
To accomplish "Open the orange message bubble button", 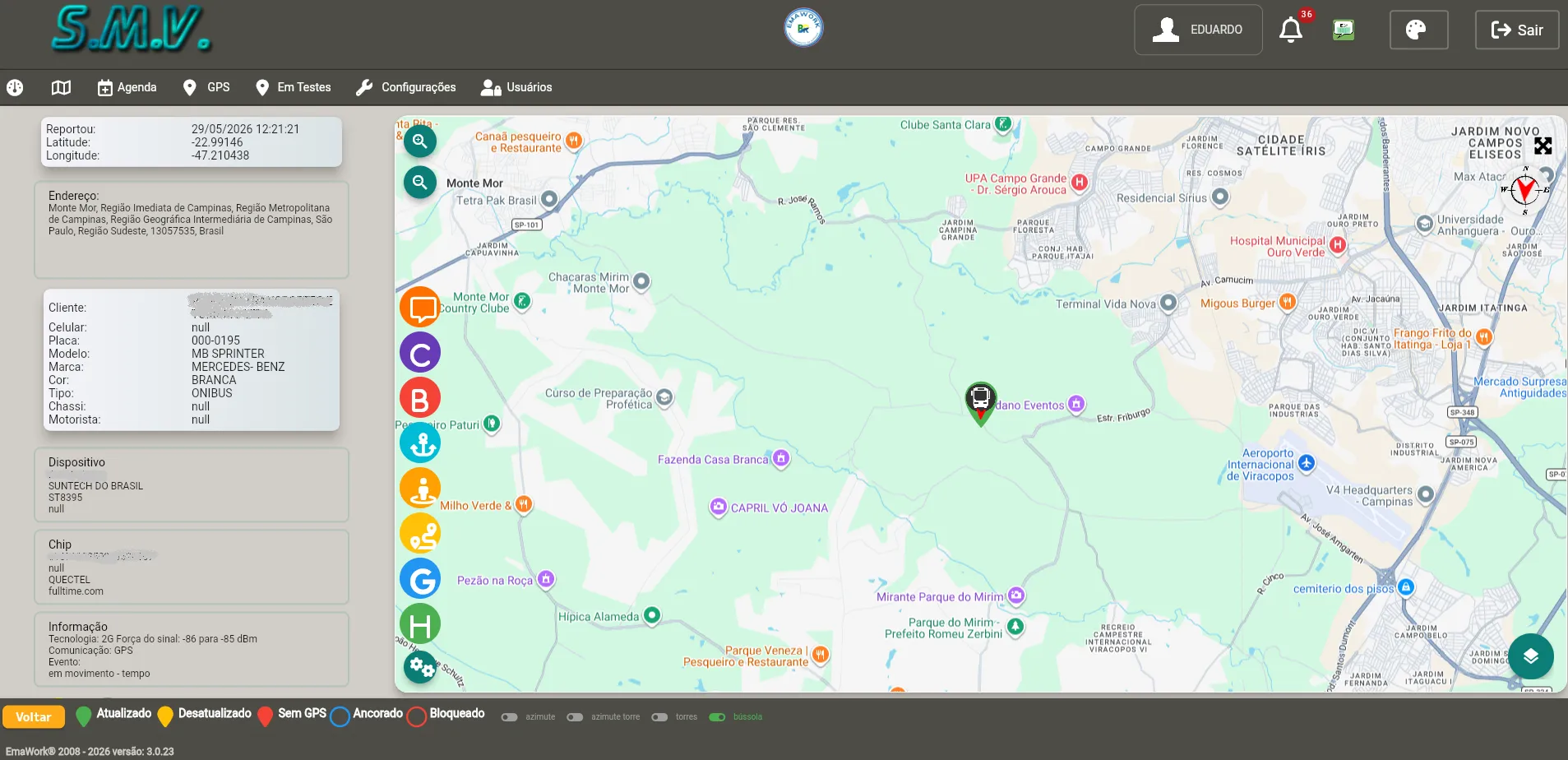I will (x=420, y=308).
